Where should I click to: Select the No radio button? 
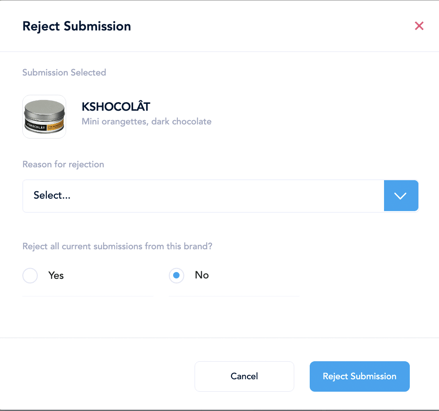[176, 276]
